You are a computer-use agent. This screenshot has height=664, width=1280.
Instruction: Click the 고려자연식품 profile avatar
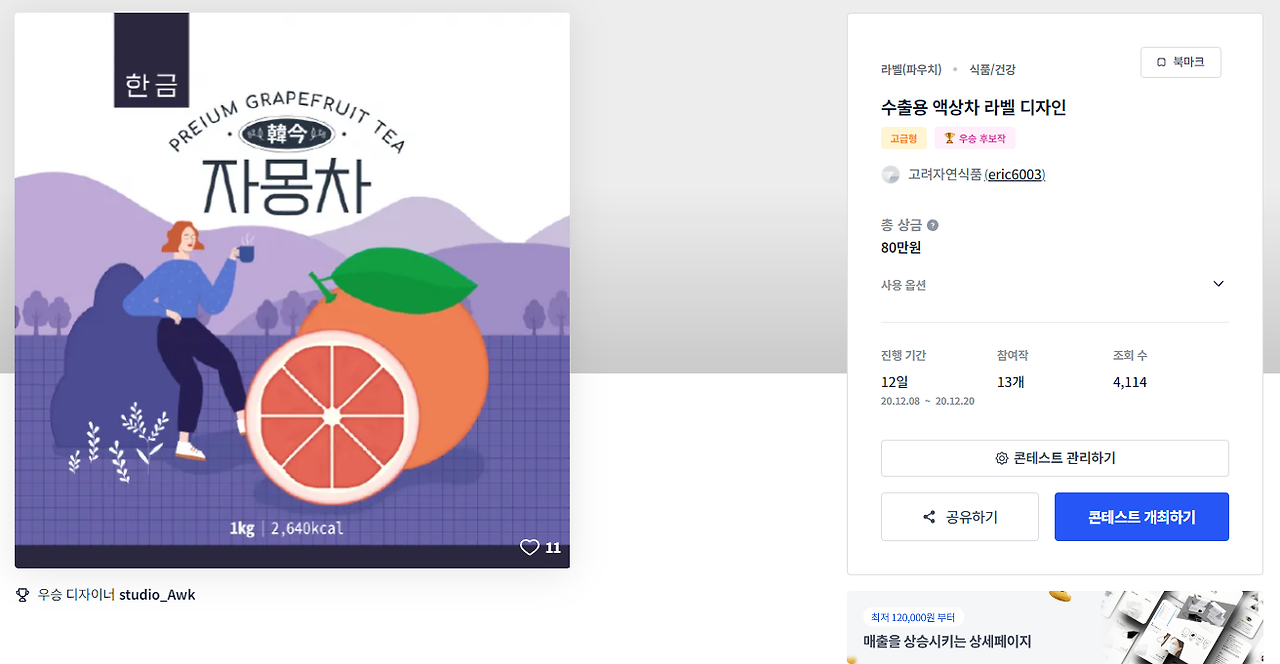890,175
